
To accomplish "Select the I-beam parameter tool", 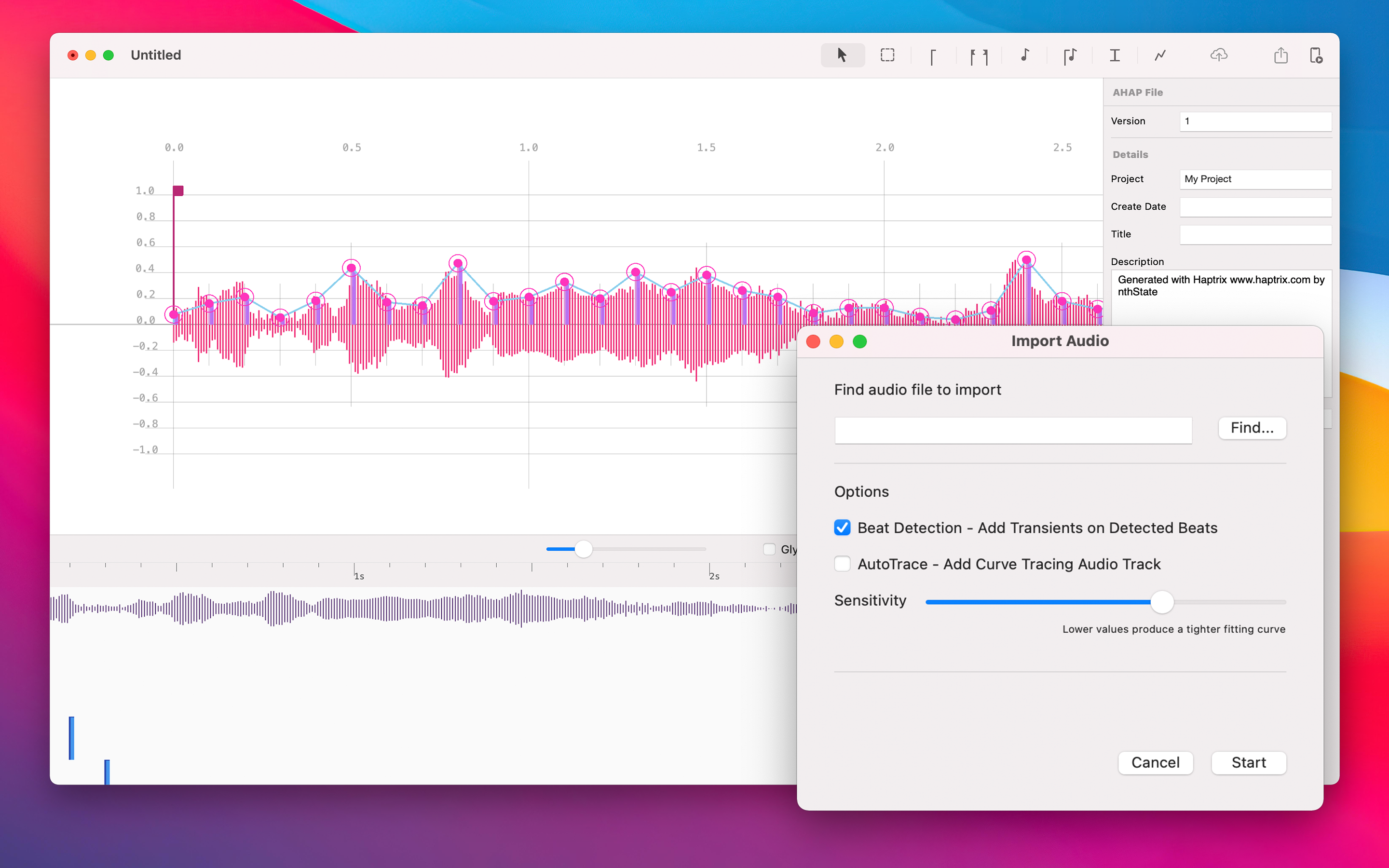I will [x=1115, y=55].
